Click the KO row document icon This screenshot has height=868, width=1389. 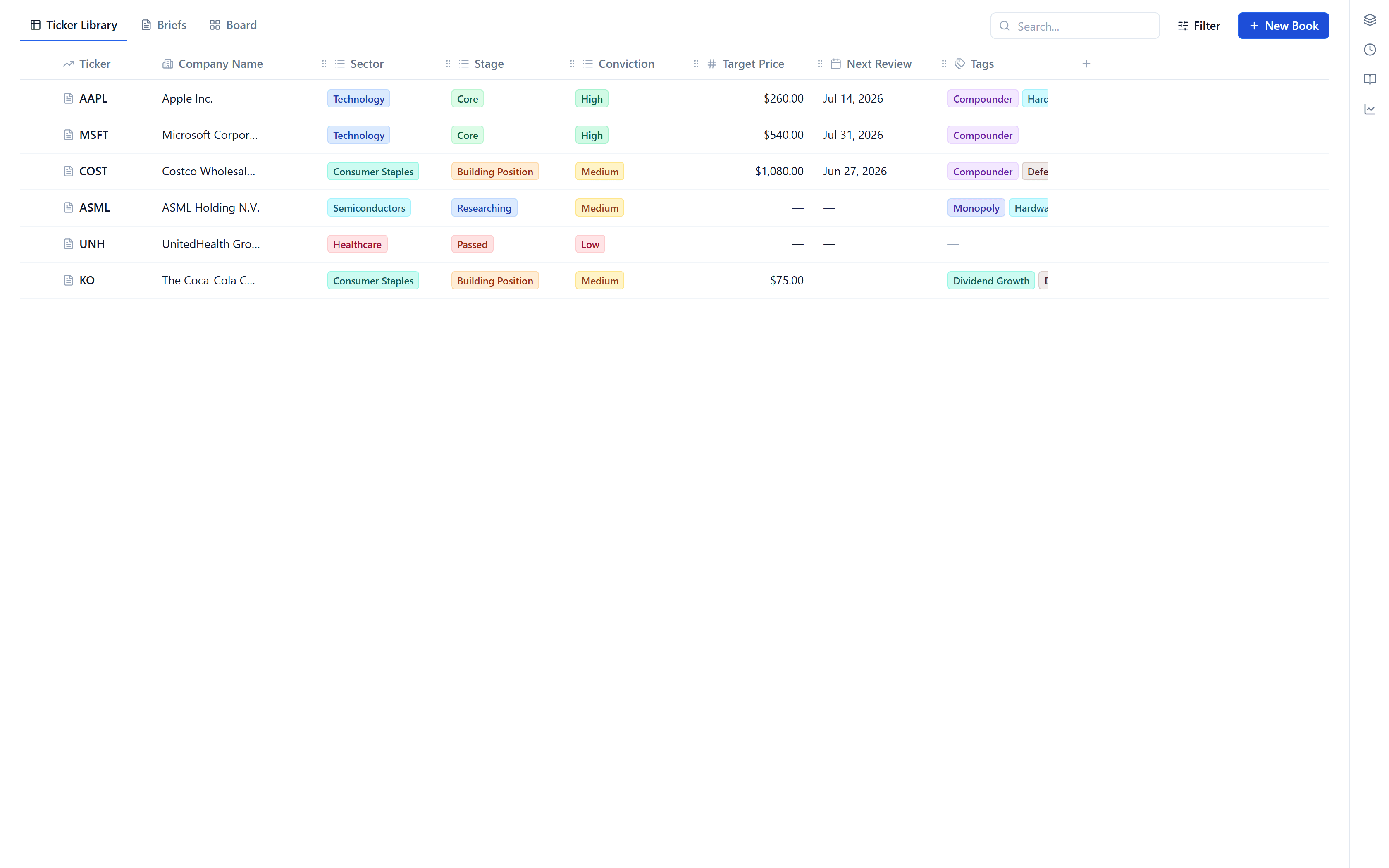click(68, 280)
